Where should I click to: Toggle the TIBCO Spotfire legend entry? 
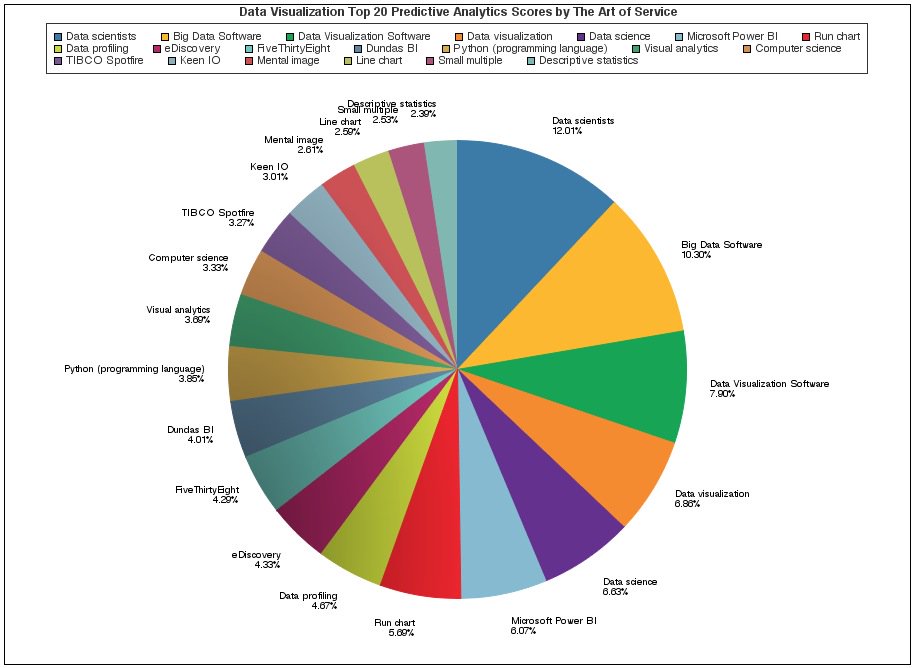[x=56, y=62]
